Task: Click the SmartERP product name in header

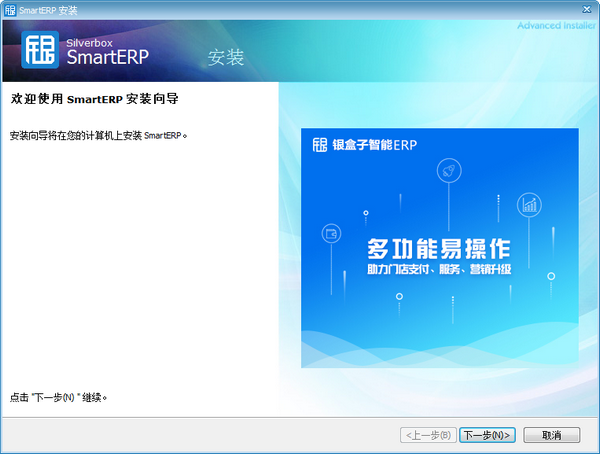Action: click(x=108, y=57)
